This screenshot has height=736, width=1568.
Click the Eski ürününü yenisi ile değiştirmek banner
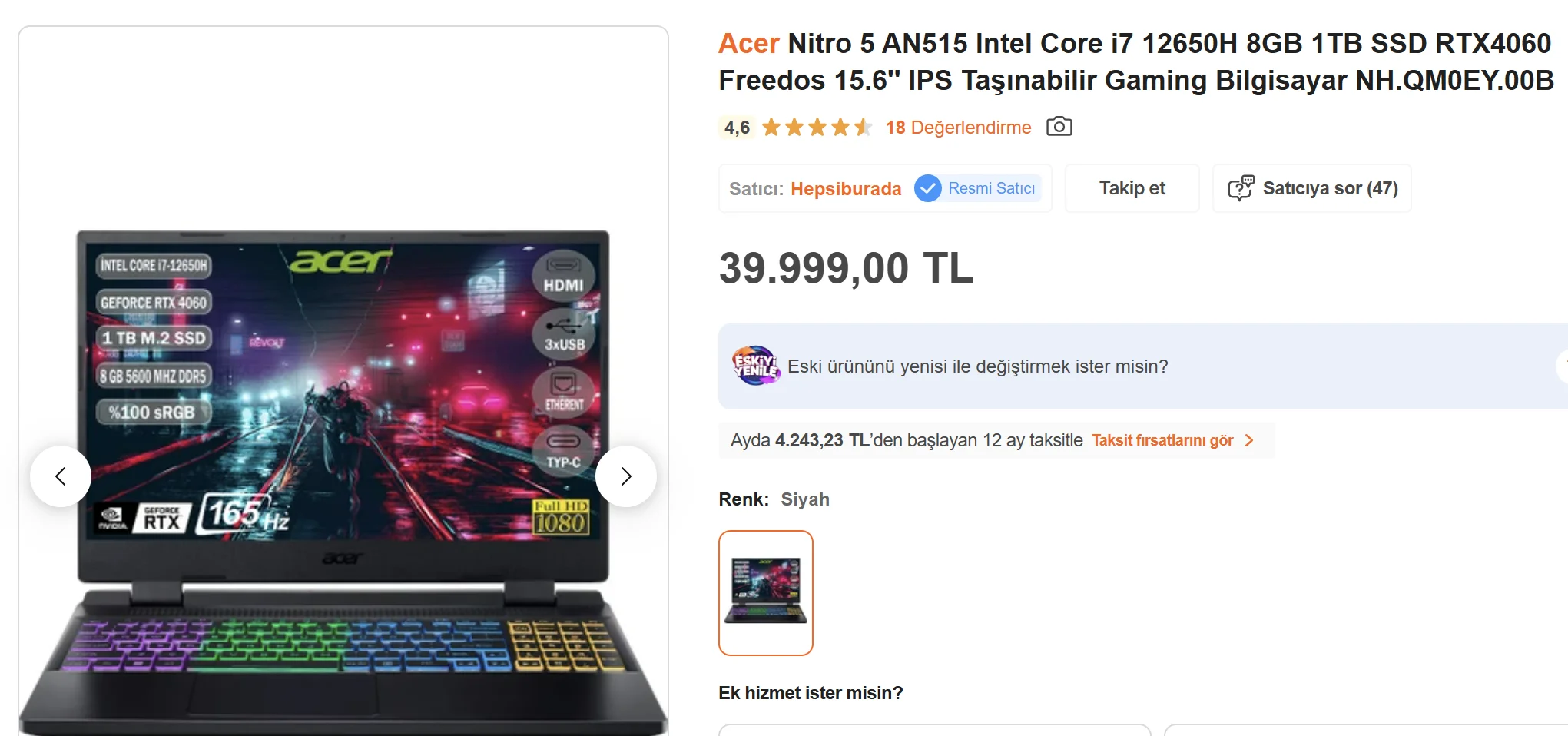click(x=1143, y=366)
